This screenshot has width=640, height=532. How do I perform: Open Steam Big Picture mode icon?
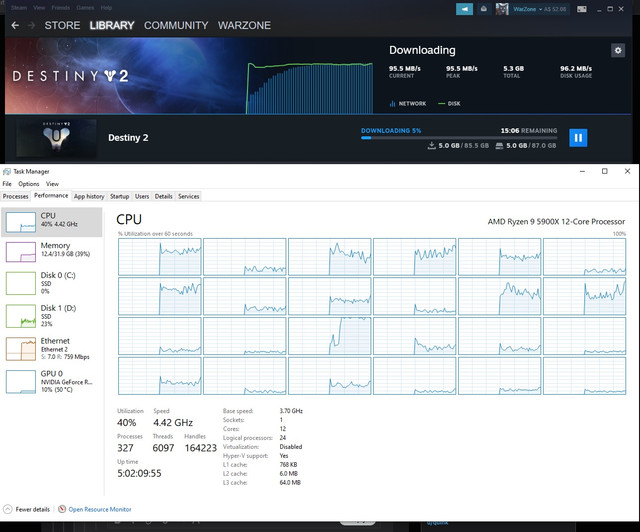point(582,9)
